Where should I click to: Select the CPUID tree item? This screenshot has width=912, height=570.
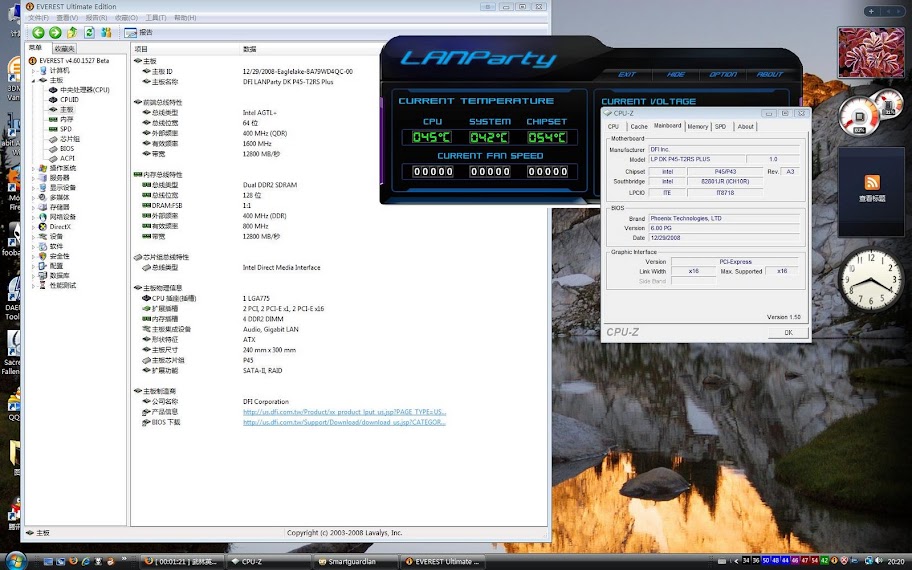(x=64, y=99)
